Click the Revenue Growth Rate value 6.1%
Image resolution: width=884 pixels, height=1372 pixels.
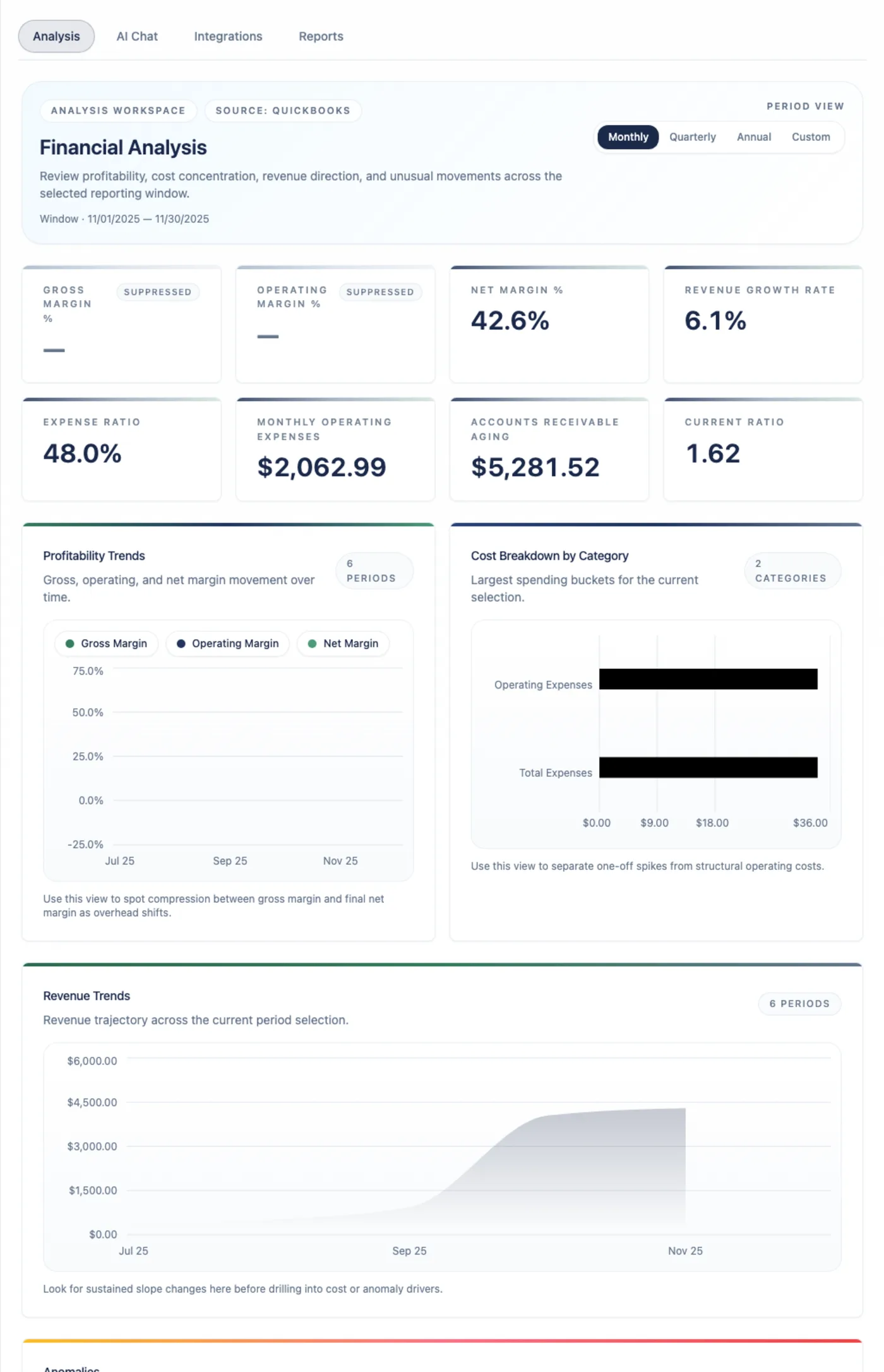(715, 321)
